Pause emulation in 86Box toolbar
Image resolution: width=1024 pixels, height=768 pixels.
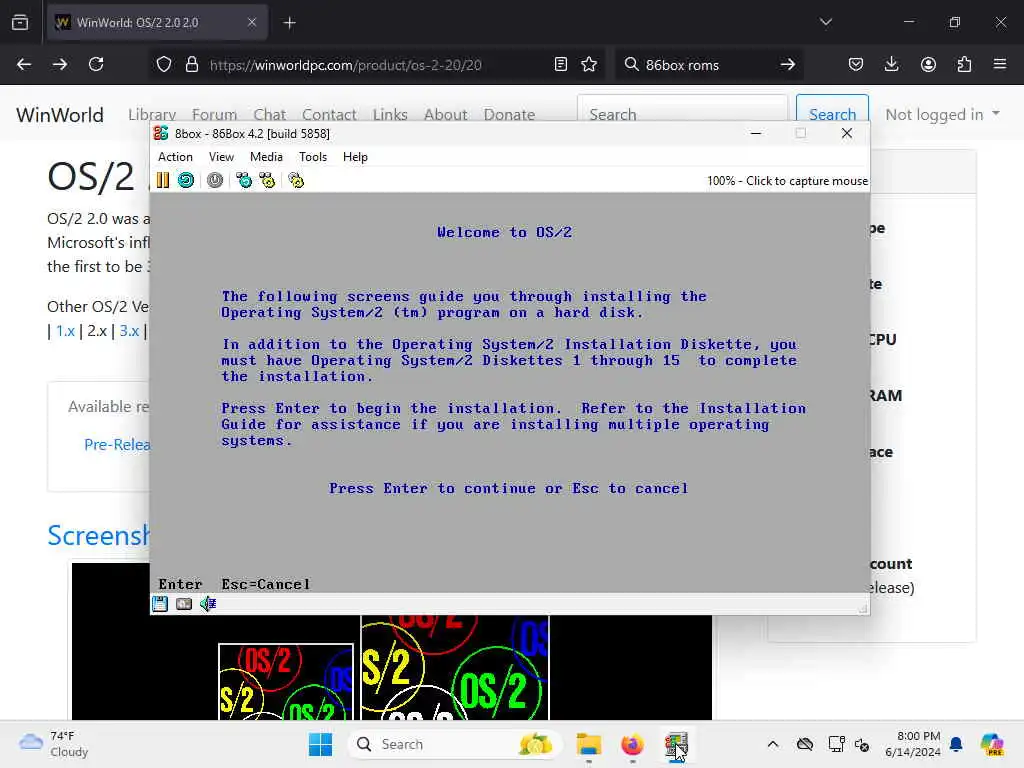[163, 180]
